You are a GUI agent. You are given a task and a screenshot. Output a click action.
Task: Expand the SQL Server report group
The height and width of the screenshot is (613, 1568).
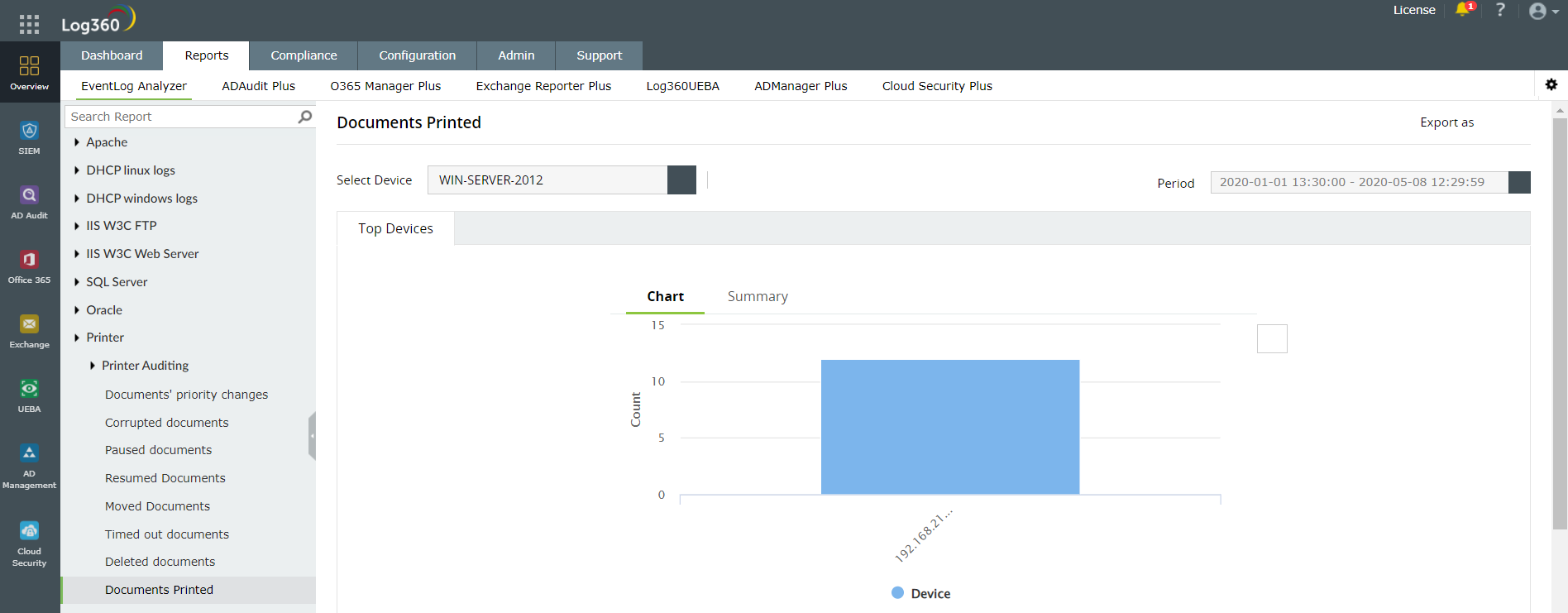click(x=77, y=282)
